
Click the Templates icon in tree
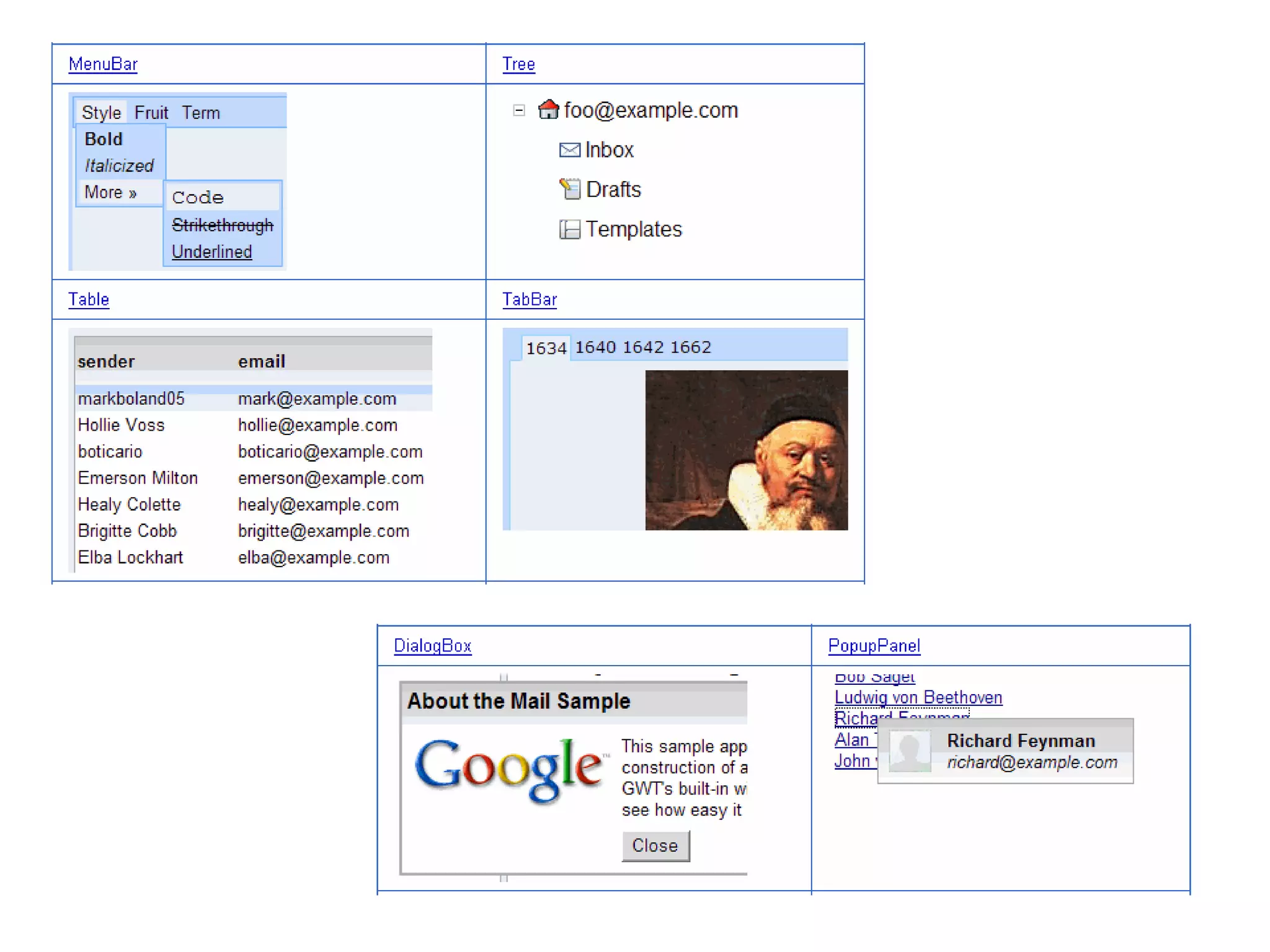pyautogui.click(x=569, y=229)
